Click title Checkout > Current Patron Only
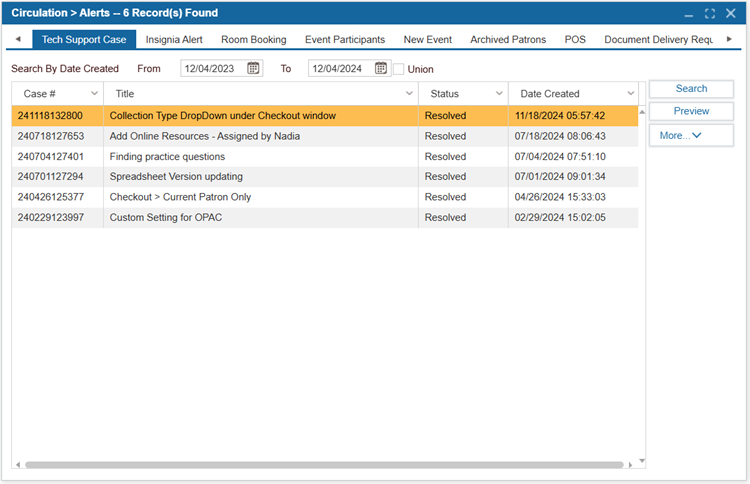750x484 pixels. (180, 197)
